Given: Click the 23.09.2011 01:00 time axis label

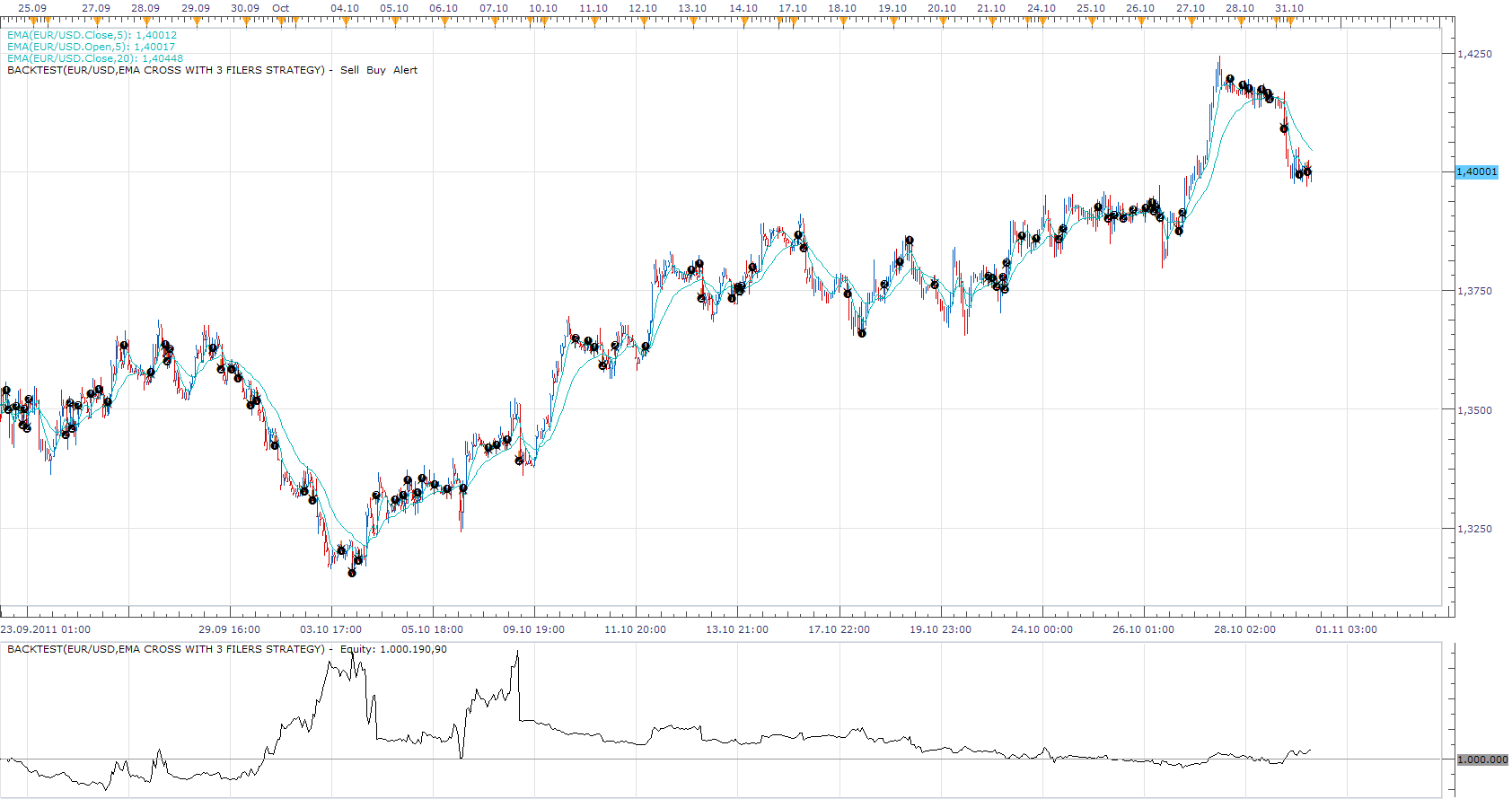Looking at the screenshot, I should pos(46,629).
